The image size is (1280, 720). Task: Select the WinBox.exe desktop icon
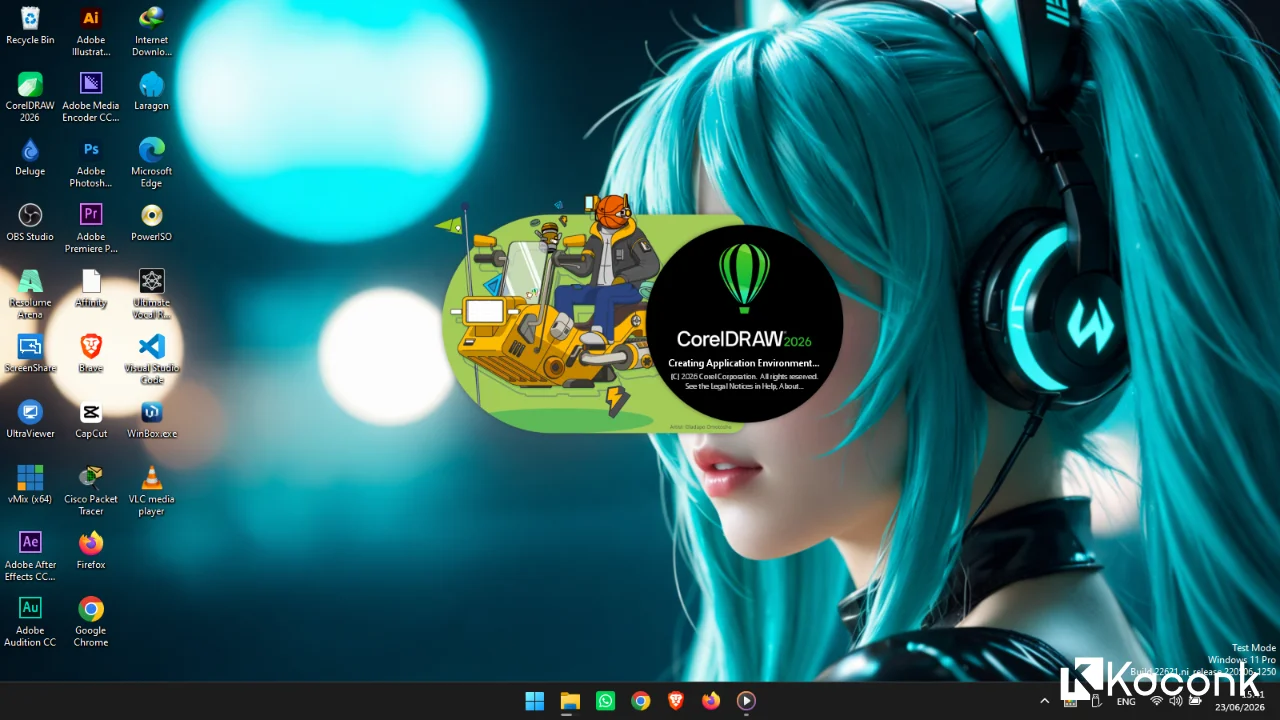coord(151,420)
